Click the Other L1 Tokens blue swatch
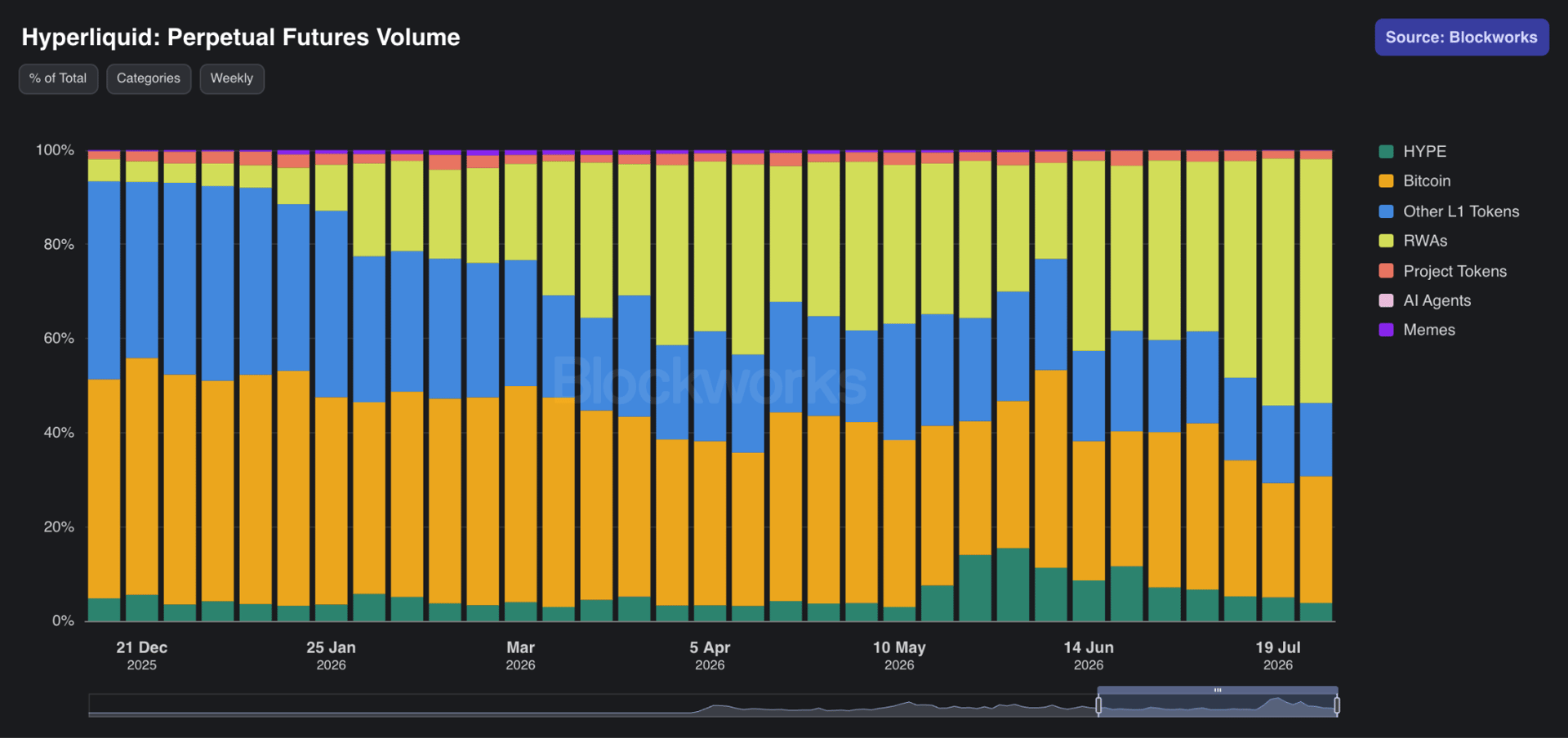 pos(1386,211)
